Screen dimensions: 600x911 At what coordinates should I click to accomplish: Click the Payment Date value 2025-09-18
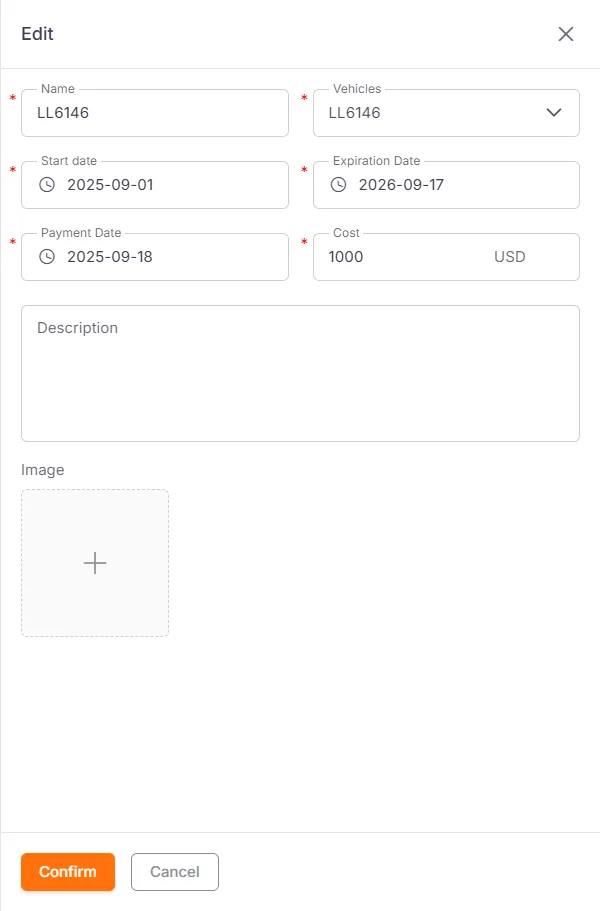pyautogui.click(x=110, y=256)
